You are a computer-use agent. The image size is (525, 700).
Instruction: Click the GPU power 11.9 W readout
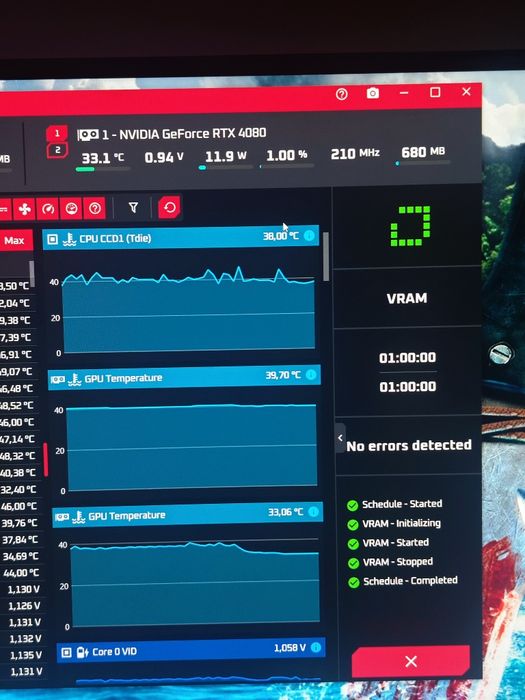coord(225,156)
